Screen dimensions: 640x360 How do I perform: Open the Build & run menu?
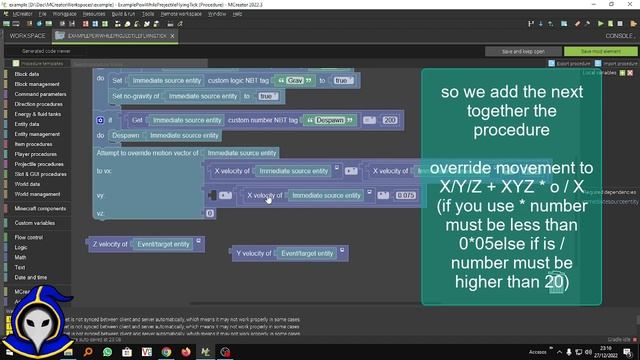click(123, 14)
